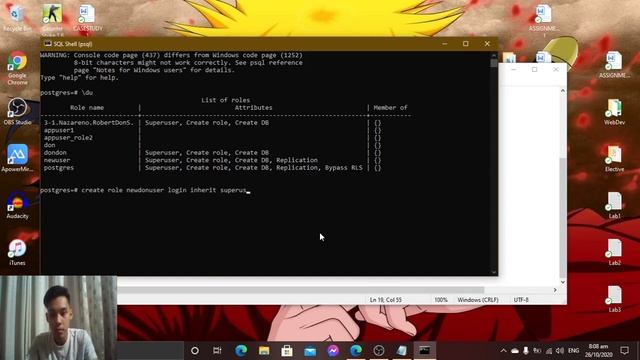Open Task View on the taskbar
The image size is (640, 360).
tap(217, 351)
